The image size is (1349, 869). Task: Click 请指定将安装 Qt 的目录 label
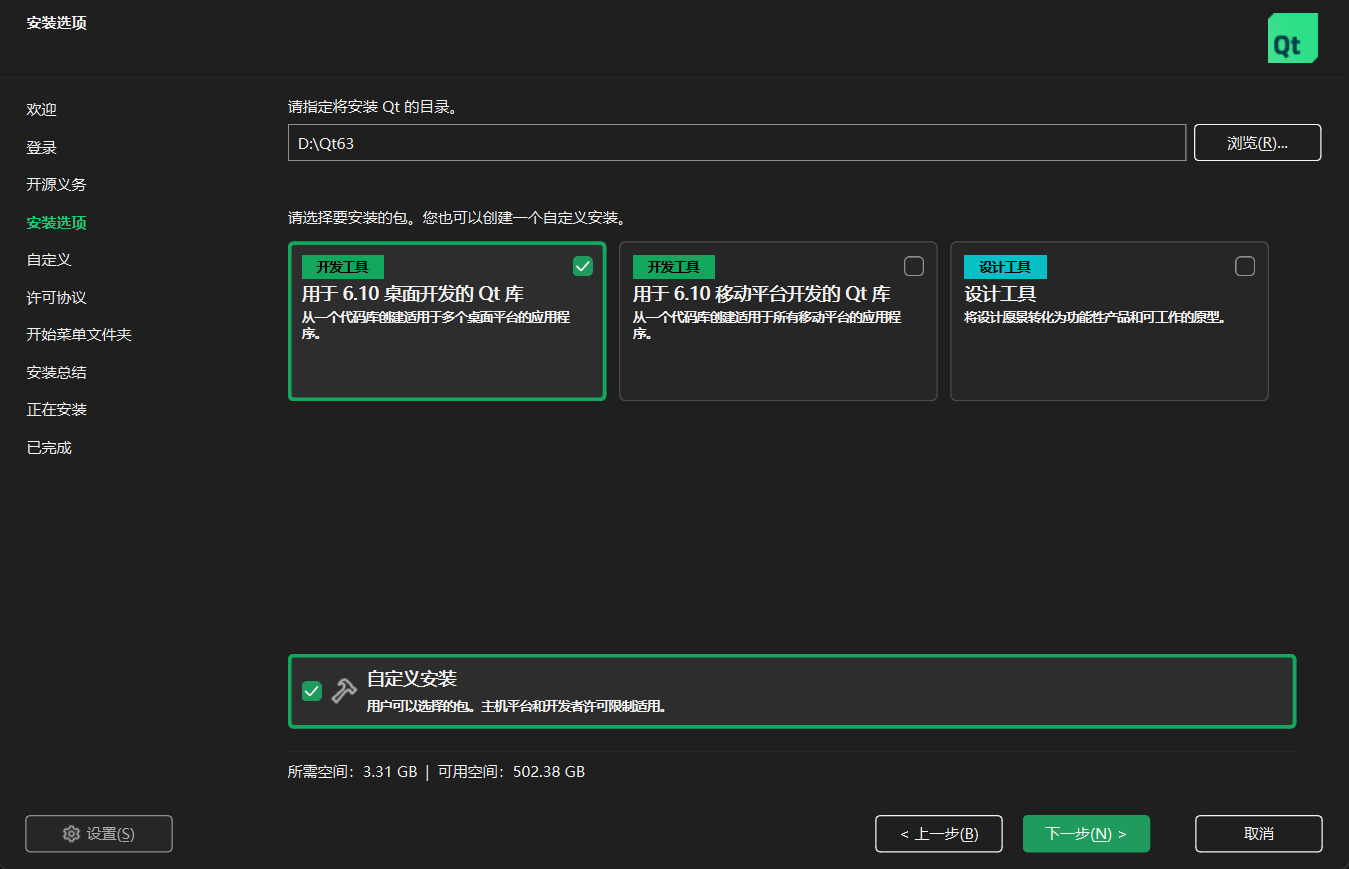pyautogui.click(x=373, y=107)
